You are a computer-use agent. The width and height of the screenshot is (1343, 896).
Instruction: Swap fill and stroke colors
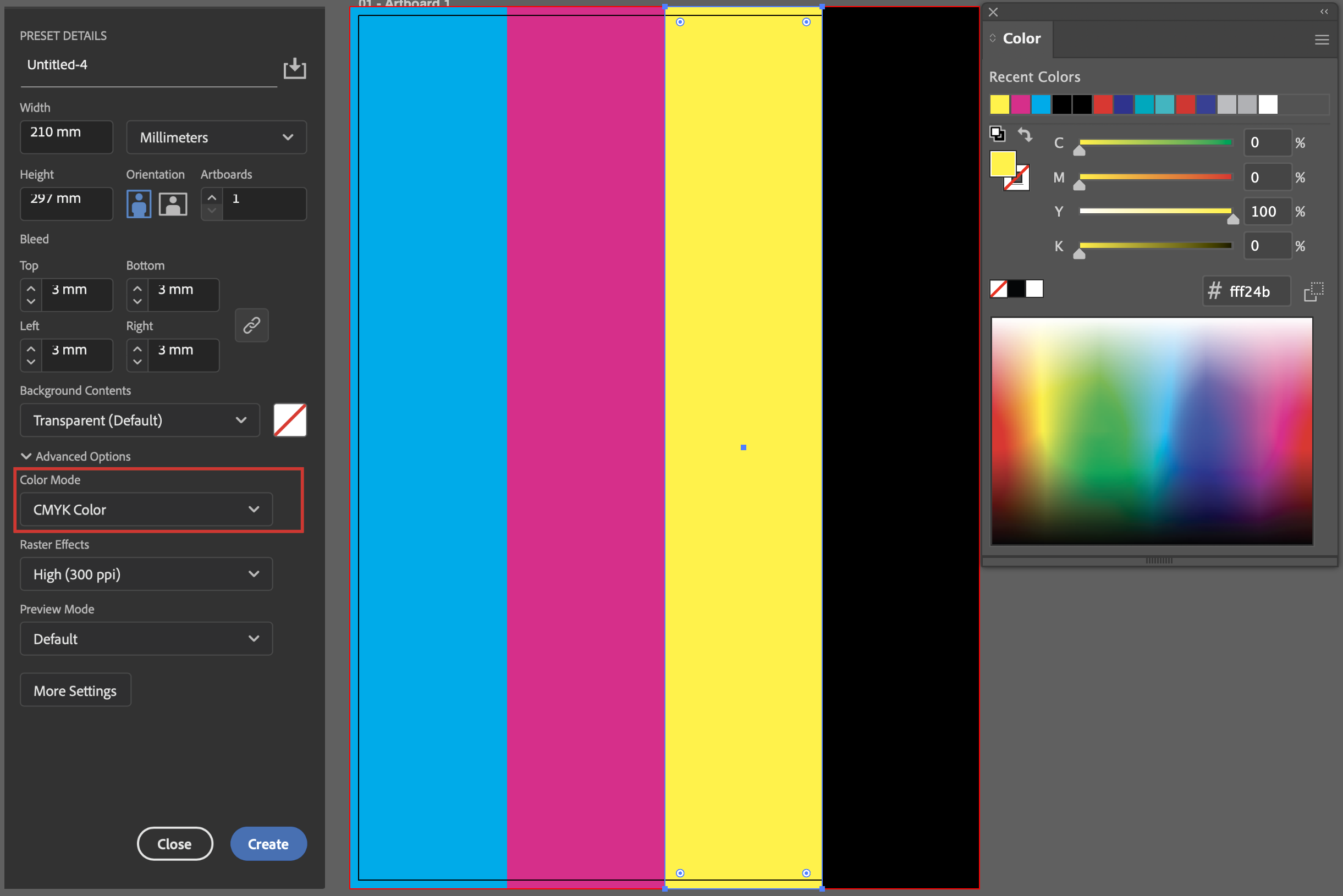click(x=1025, y=134)
